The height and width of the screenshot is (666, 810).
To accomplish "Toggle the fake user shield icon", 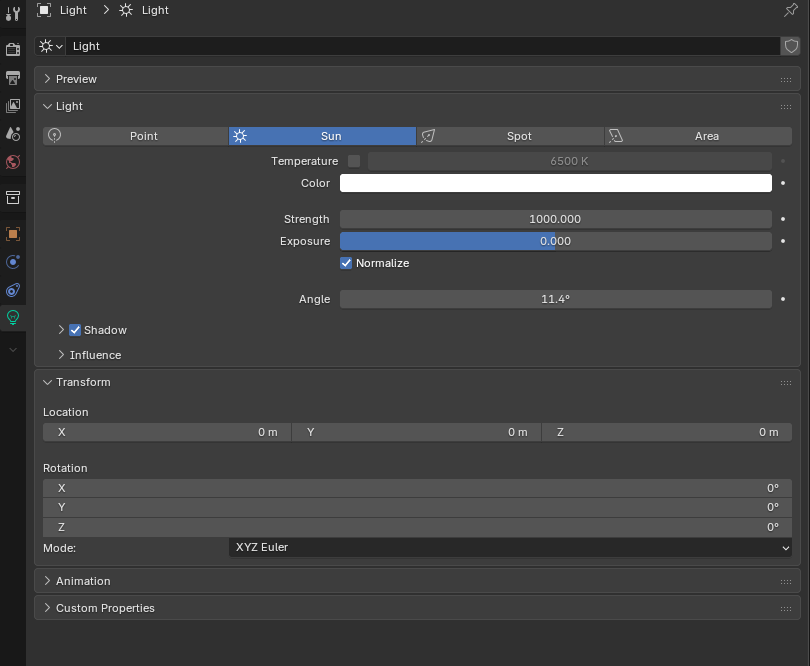I will pyautogui.click(x=791, y=46).
